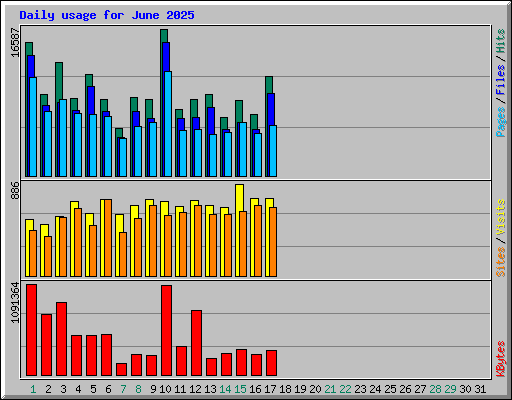
Task: Click day 11 on the x-axis
Action: point(180,389)
